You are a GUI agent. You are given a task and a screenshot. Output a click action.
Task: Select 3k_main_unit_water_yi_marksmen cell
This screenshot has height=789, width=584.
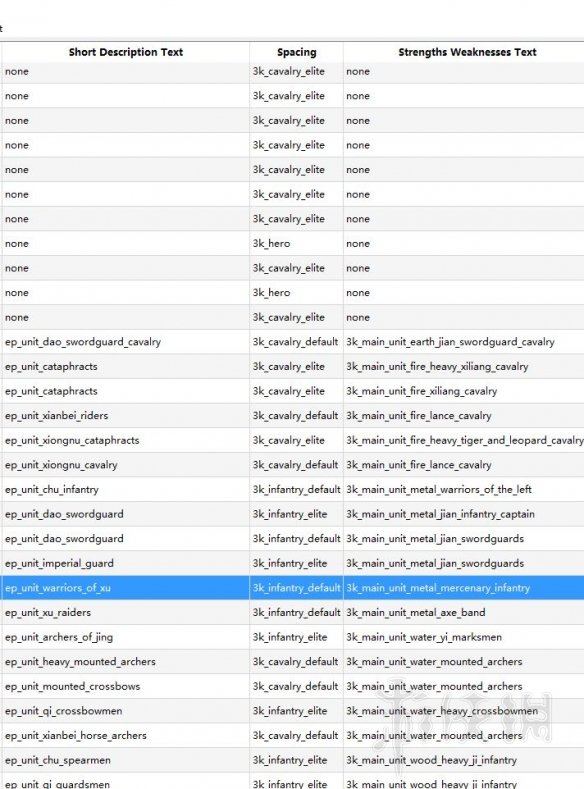464,637
